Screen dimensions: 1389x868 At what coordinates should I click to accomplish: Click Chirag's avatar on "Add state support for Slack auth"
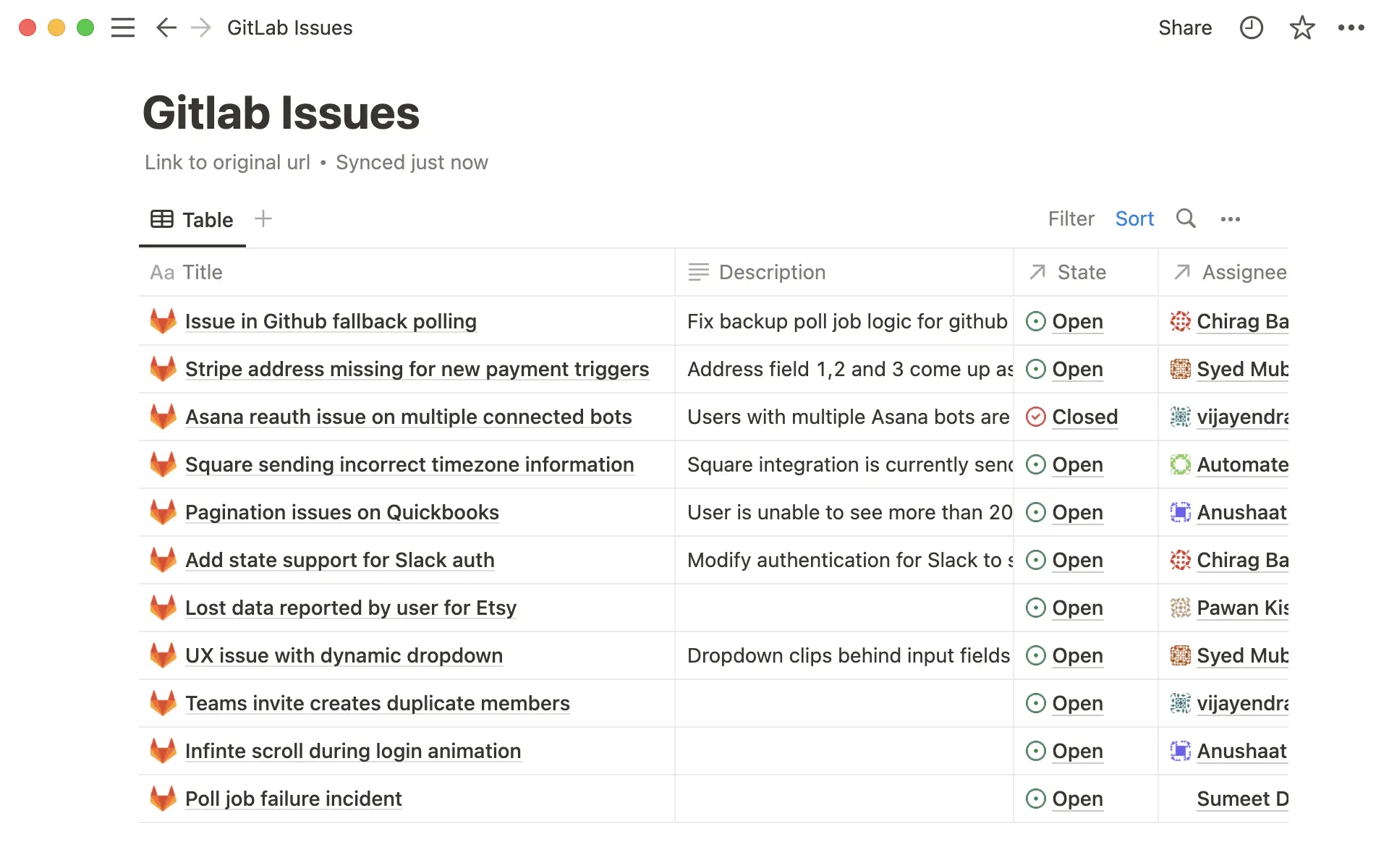pos(1181,560)
